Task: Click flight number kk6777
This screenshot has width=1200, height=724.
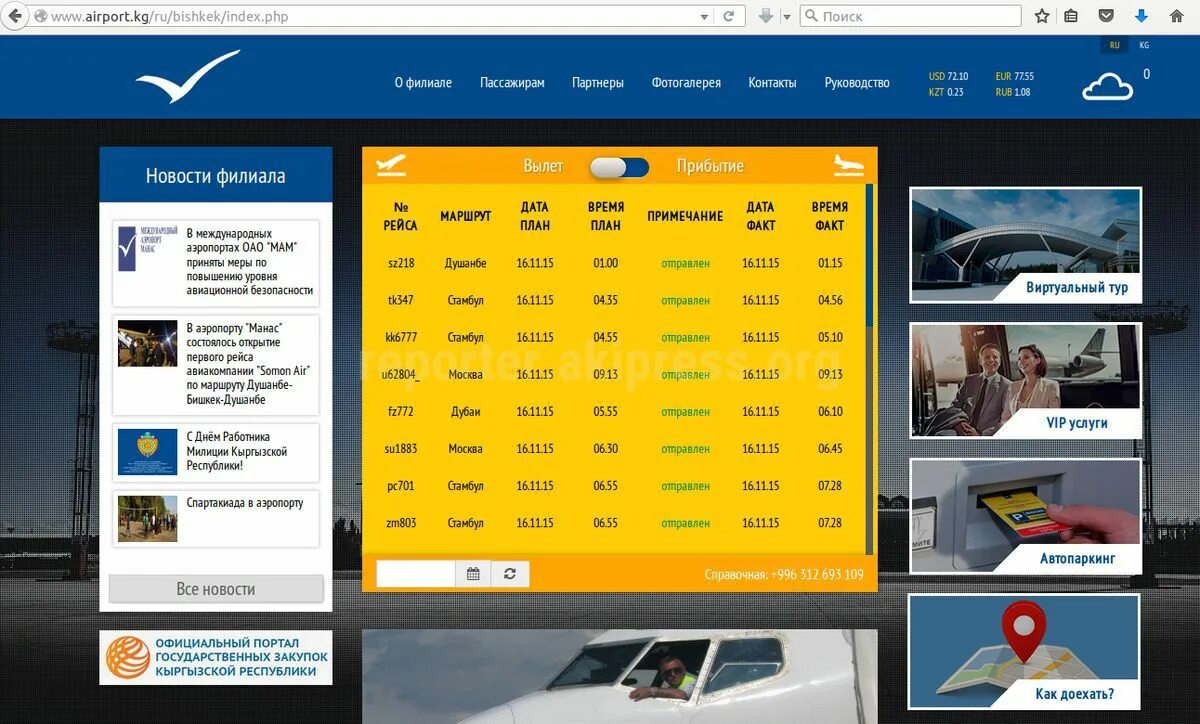Action: (401, 337)
